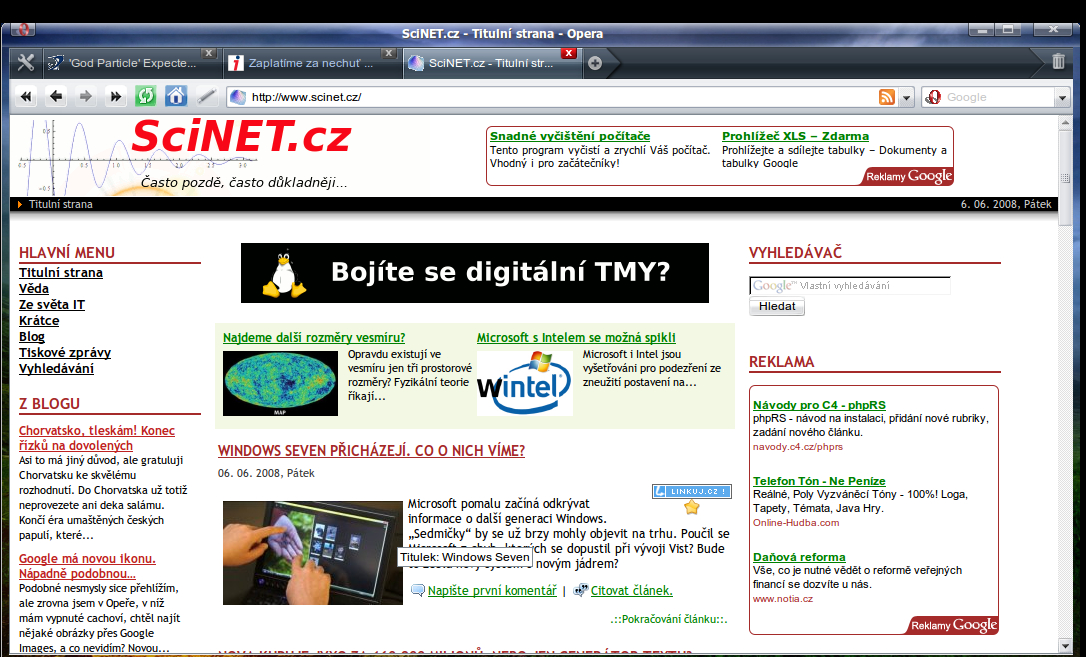Subscribe via the orange RSS feed icon
1086x657 pixels.
[x=887, y=97]
